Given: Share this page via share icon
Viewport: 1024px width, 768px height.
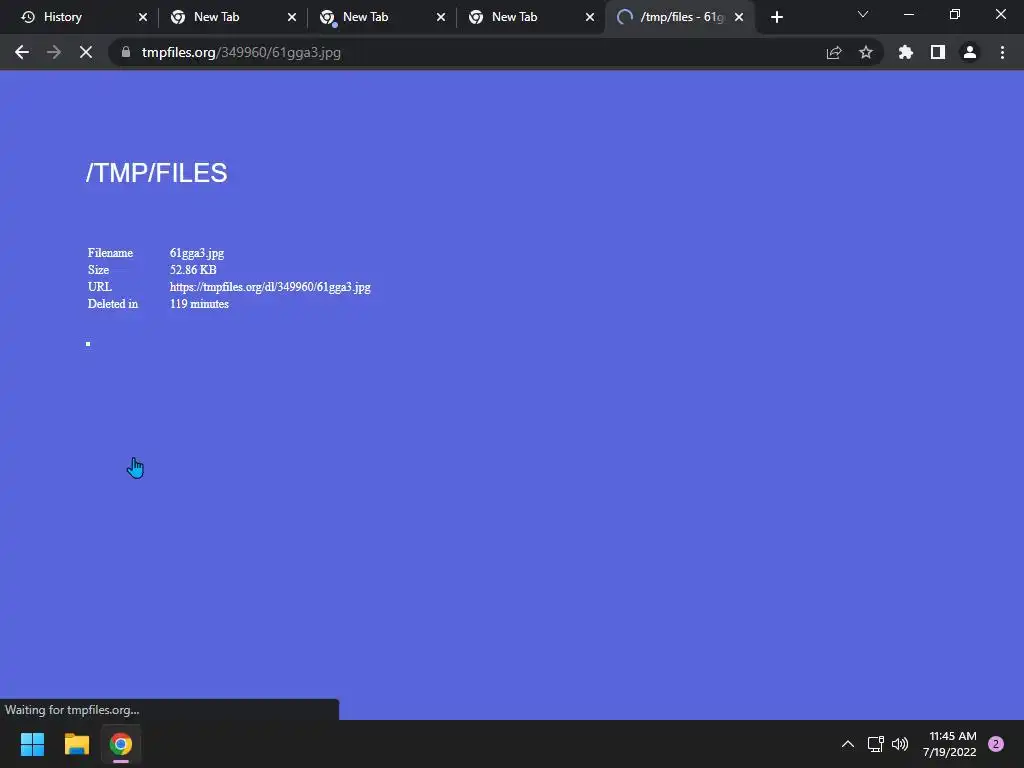Looking at the screenshot, I should [834, 52].
